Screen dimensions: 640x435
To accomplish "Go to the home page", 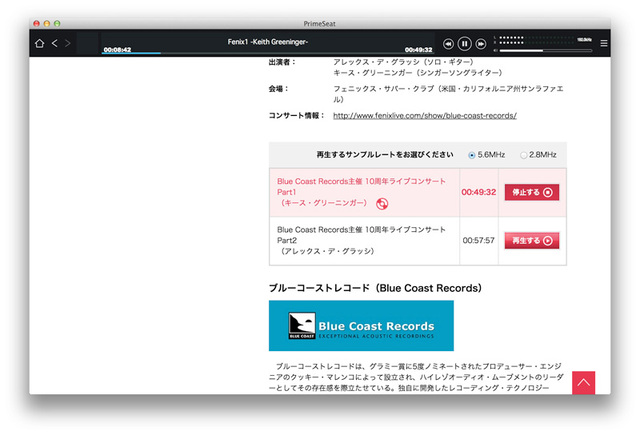I will coord(39,43).
